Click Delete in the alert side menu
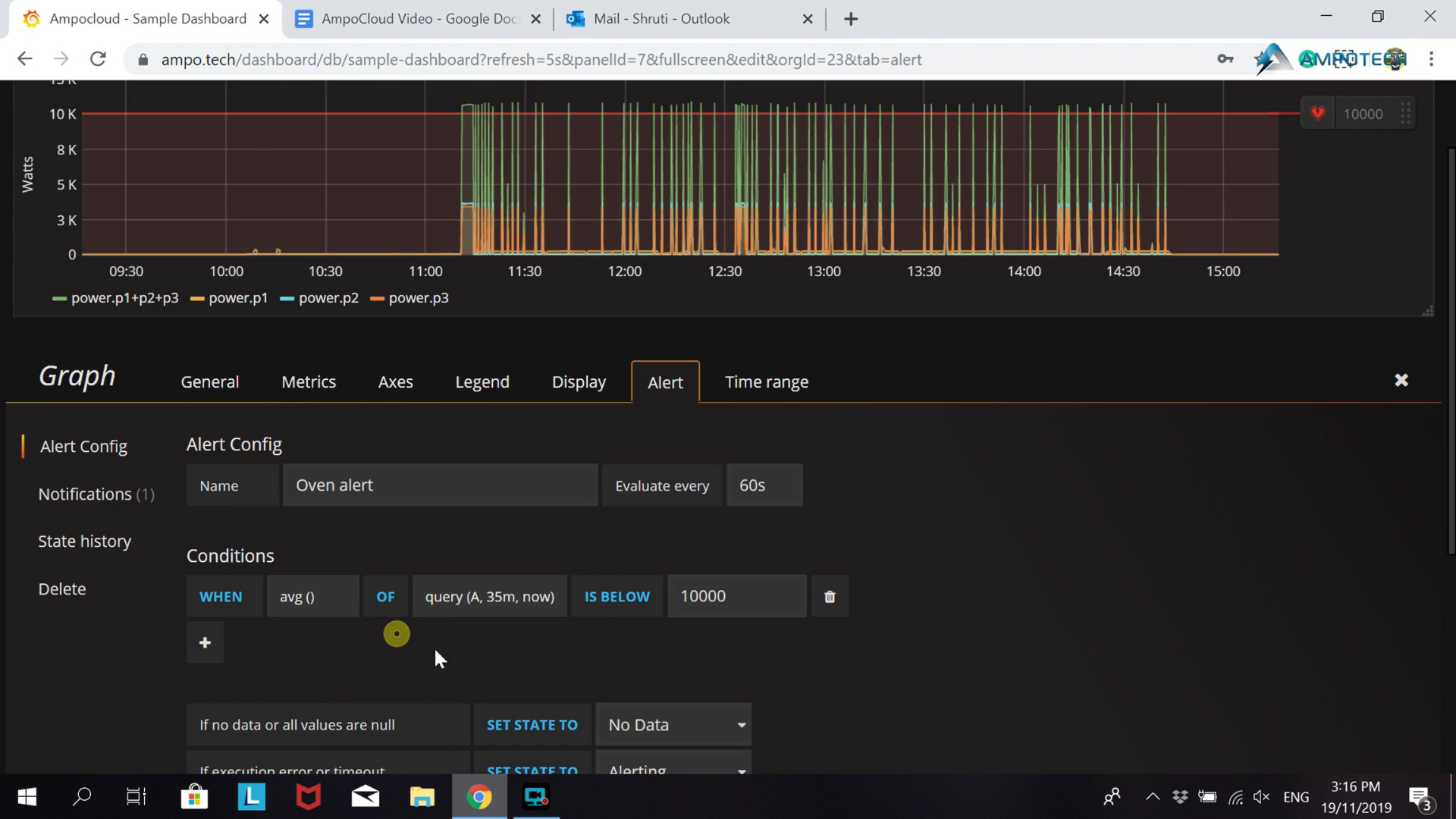1456x819 pixels. [62, 589]
